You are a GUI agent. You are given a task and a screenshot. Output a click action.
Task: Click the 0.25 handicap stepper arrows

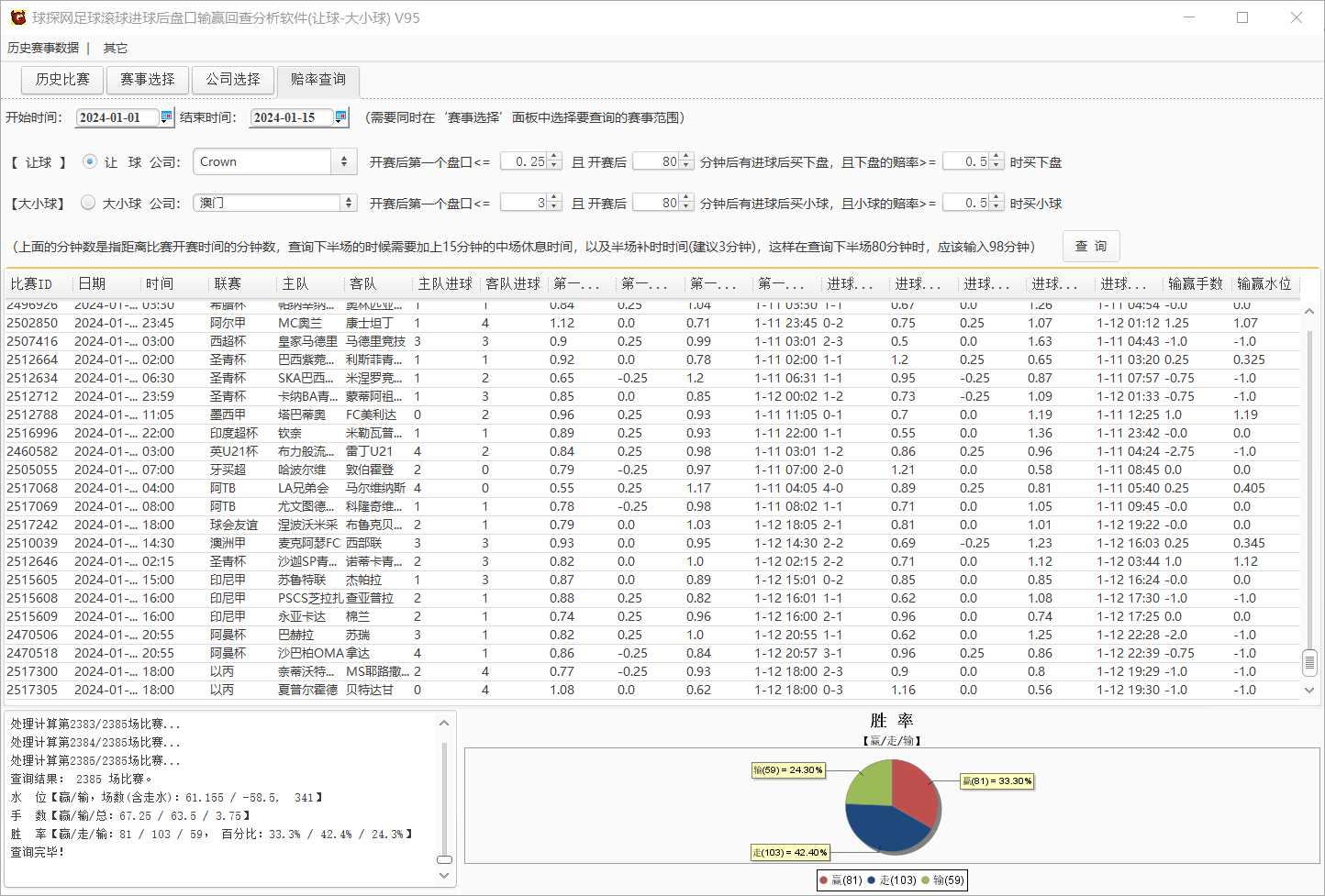pyautogui.click(x=553, y=161)
